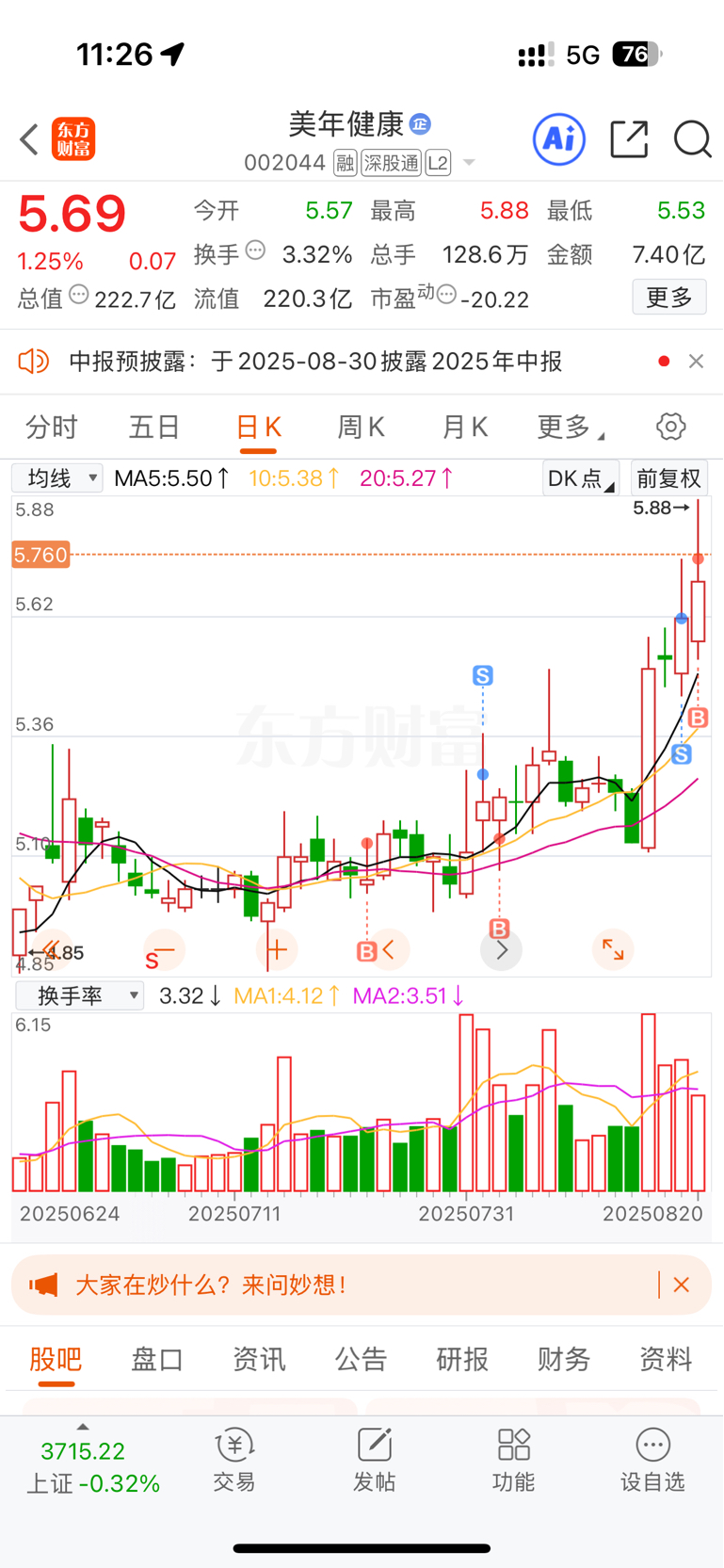724x1568 pixels.
Task: Tap the zoom-in plus chart control
Action: pyautogui.click(x=277, y=950)
